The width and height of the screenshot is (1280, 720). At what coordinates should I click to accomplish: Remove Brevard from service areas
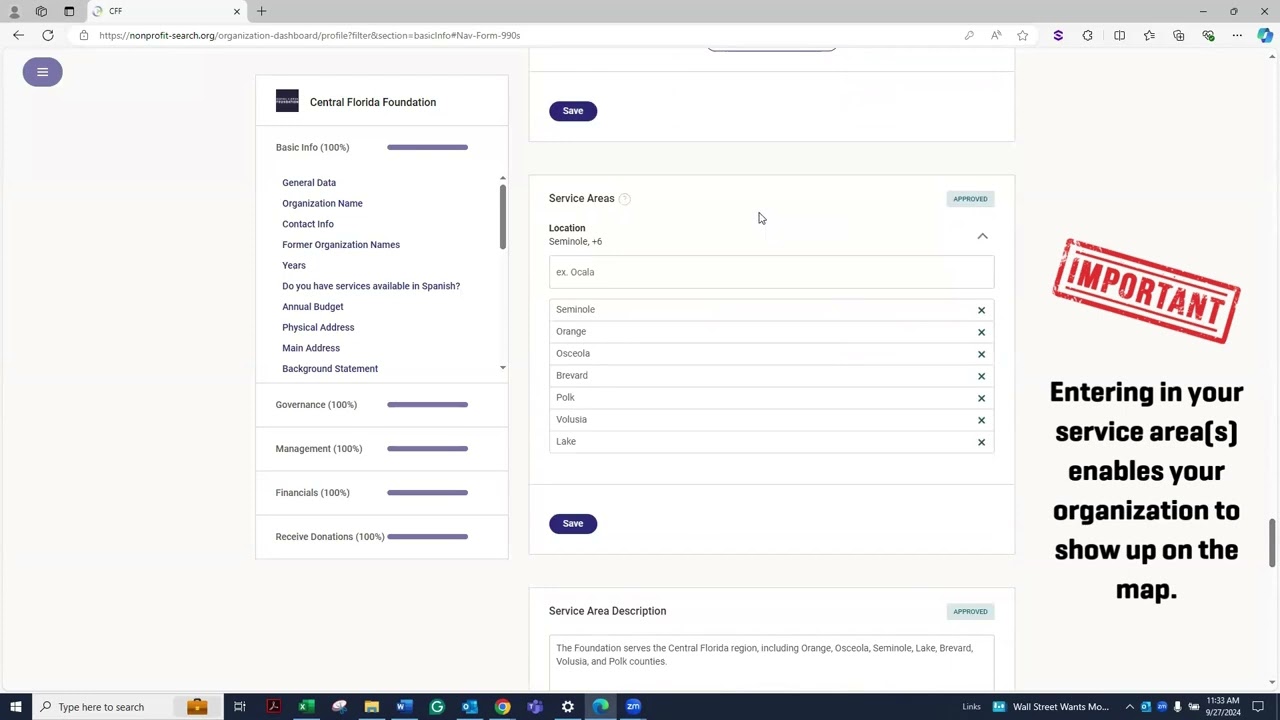click(981, 376)
